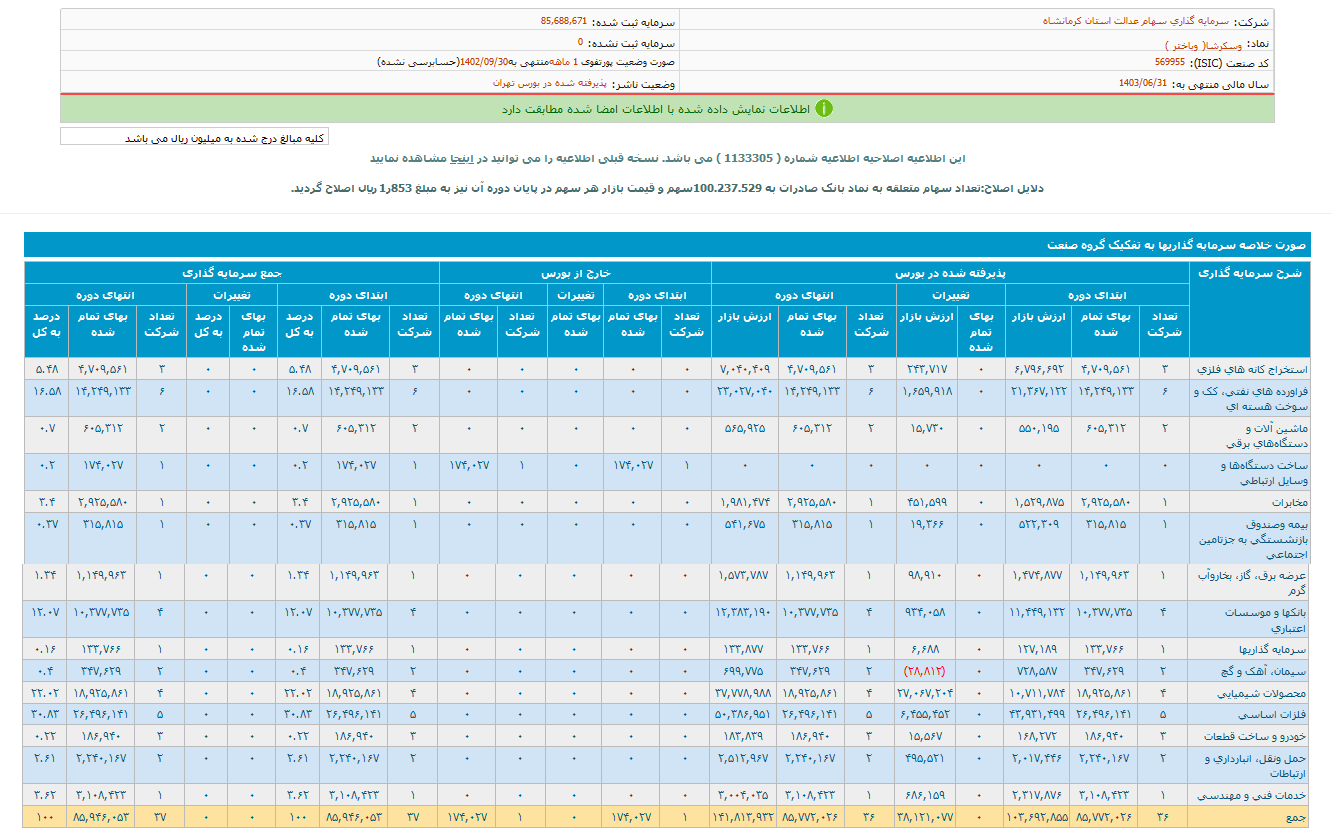
Task: Click the green signed-information confirmation banner
Action: click(667, 109)
